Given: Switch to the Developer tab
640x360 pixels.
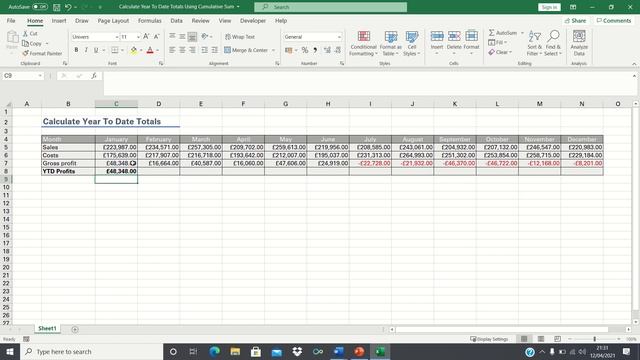Looking at the screenshot, I should (253, 20).
